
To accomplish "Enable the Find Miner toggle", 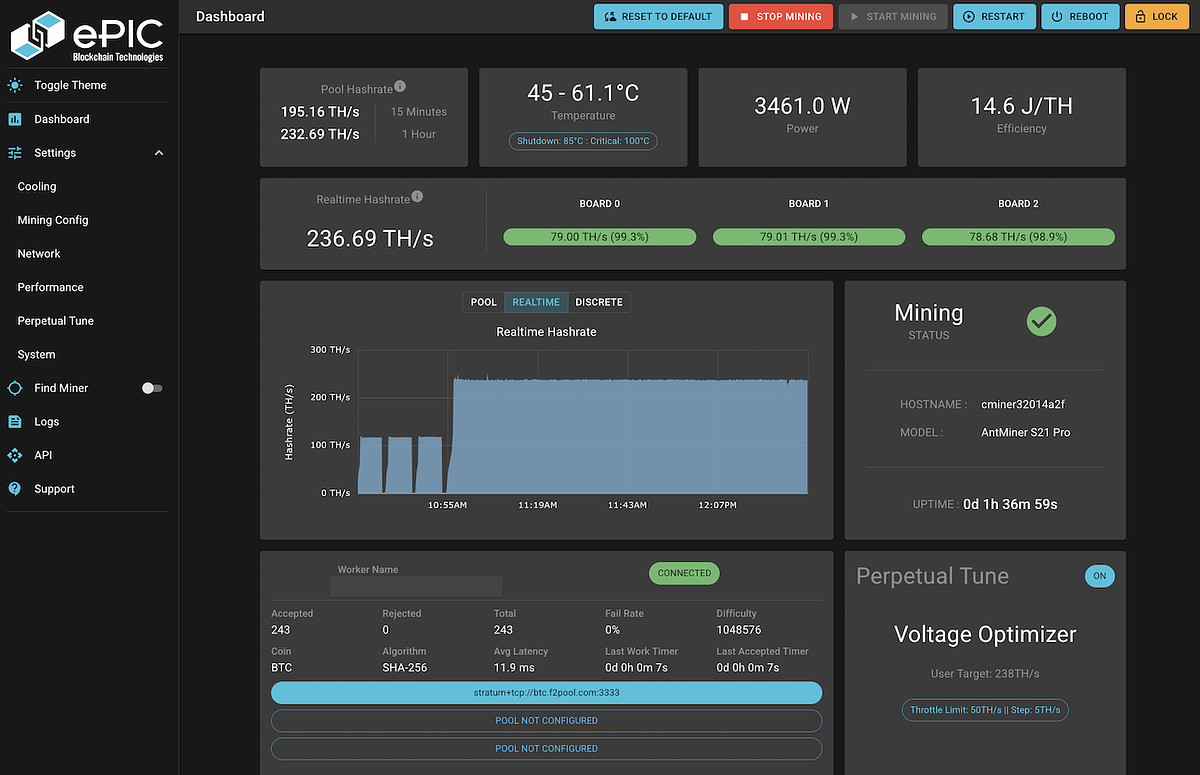I will click(x=151, y=388).
